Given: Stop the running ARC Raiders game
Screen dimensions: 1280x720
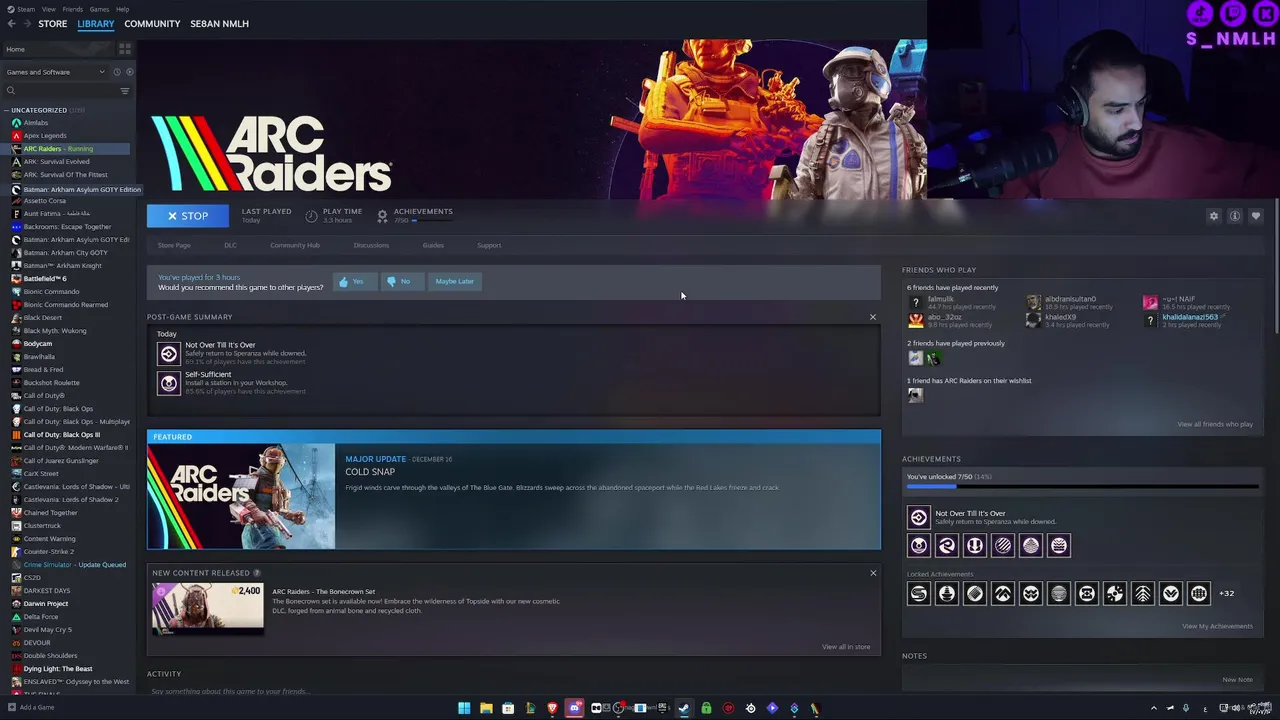Looking at the screenshot, I should [188, 216].
